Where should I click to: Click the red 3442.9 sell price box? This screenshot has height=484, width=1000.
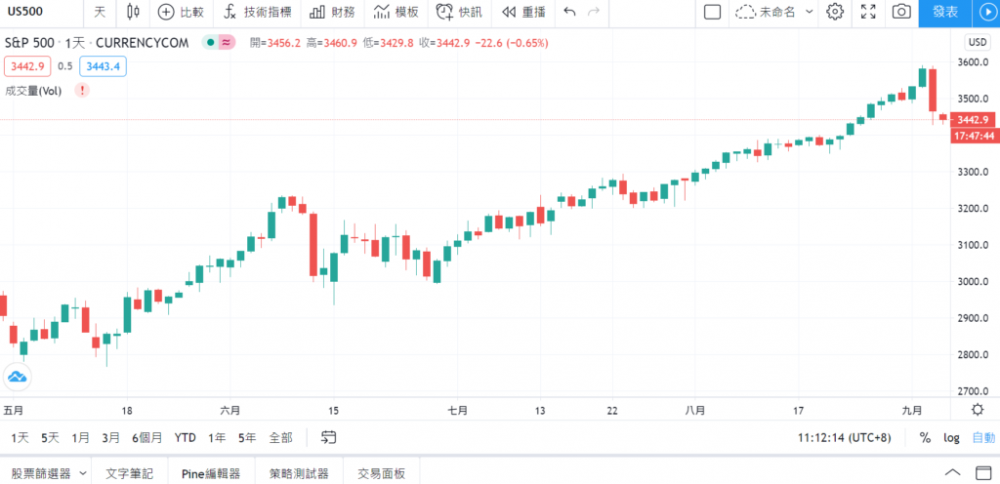[27, 66]
